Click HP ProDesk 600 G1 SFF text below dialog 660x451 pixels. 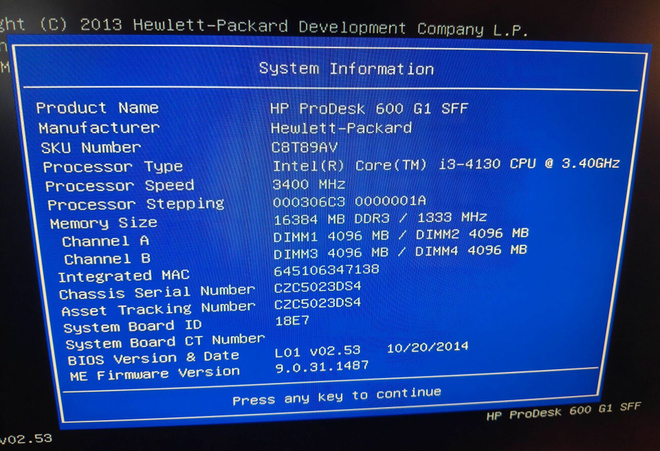tap(564, 411)
